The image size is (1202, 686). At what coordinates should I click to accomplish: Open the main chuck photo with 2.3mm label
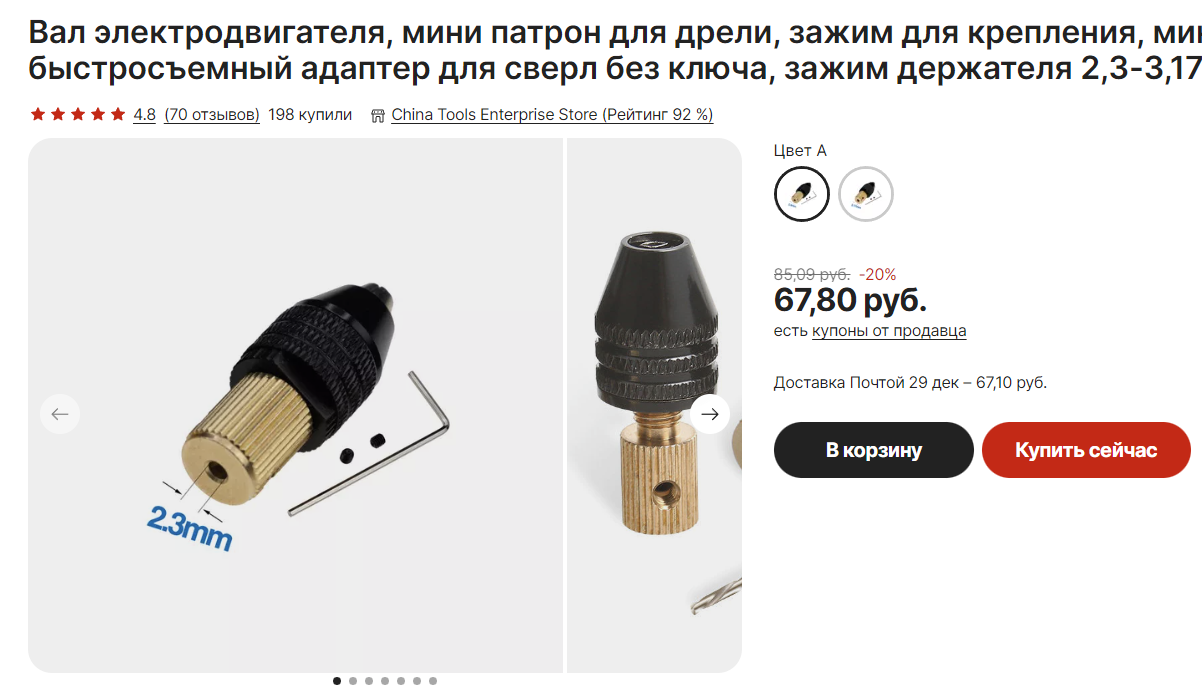click(296, 405)
